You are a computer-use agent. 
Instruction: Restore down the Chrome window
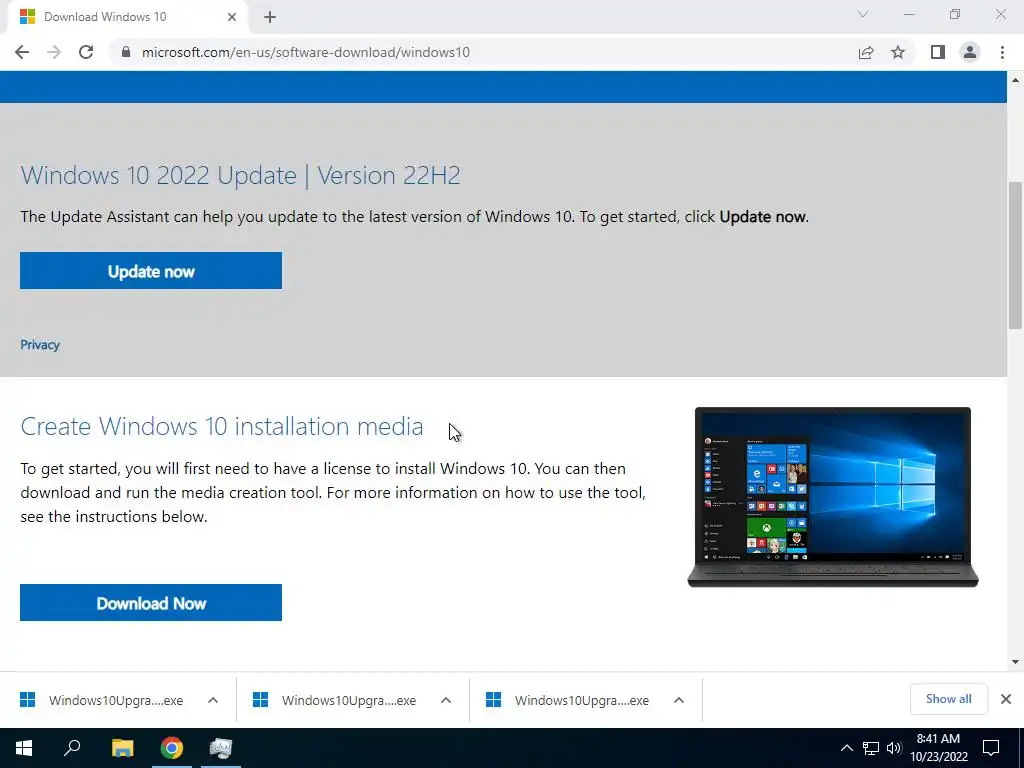[955, 14]
